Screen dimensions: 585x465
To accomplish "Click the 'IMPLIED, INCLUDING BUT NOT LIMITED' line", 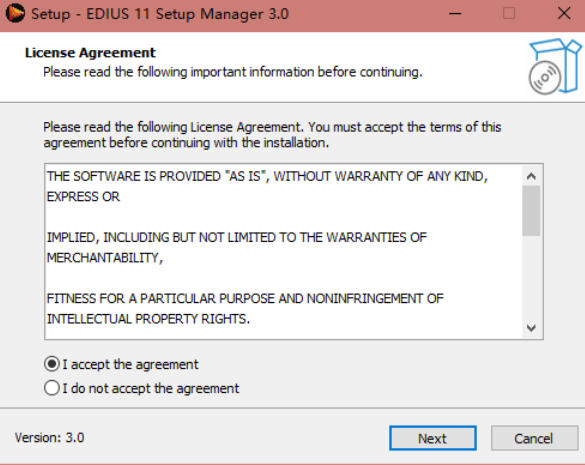I will (x=237, y=237).
